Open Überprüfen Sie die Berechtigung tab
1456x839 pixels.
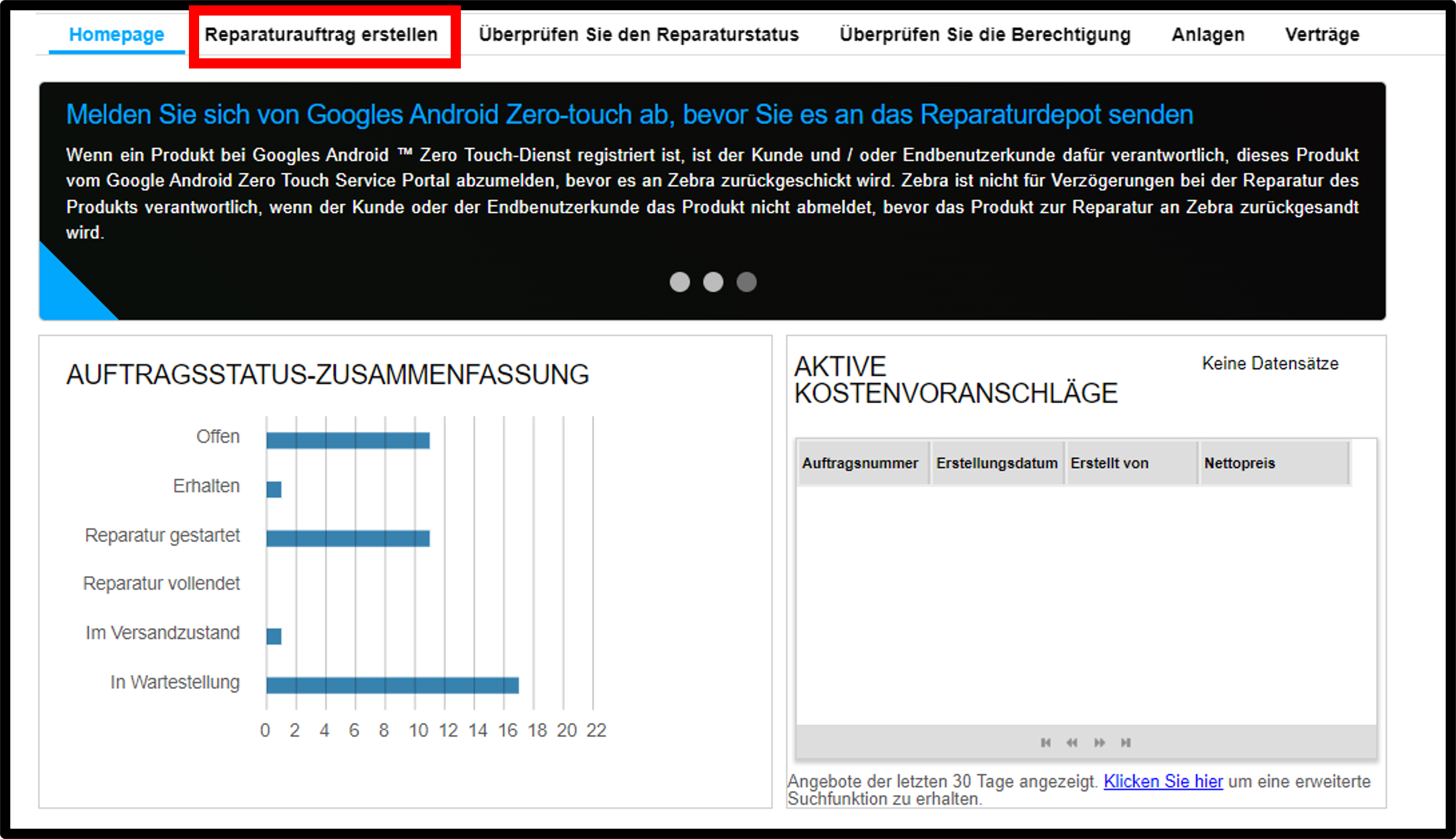click(x=985, y=34)
